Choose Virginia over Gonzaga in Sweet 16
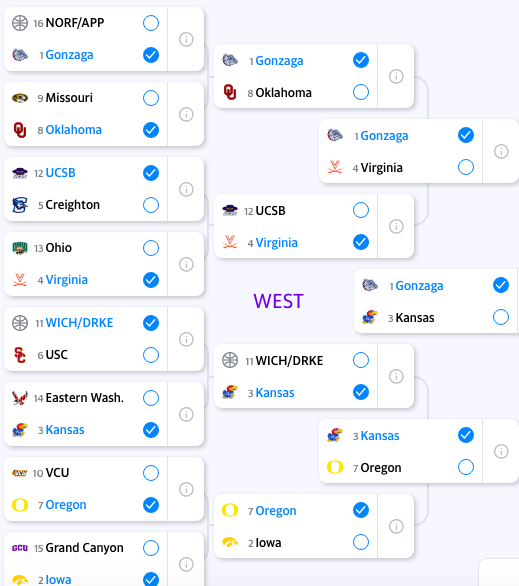 coord(466,167)
